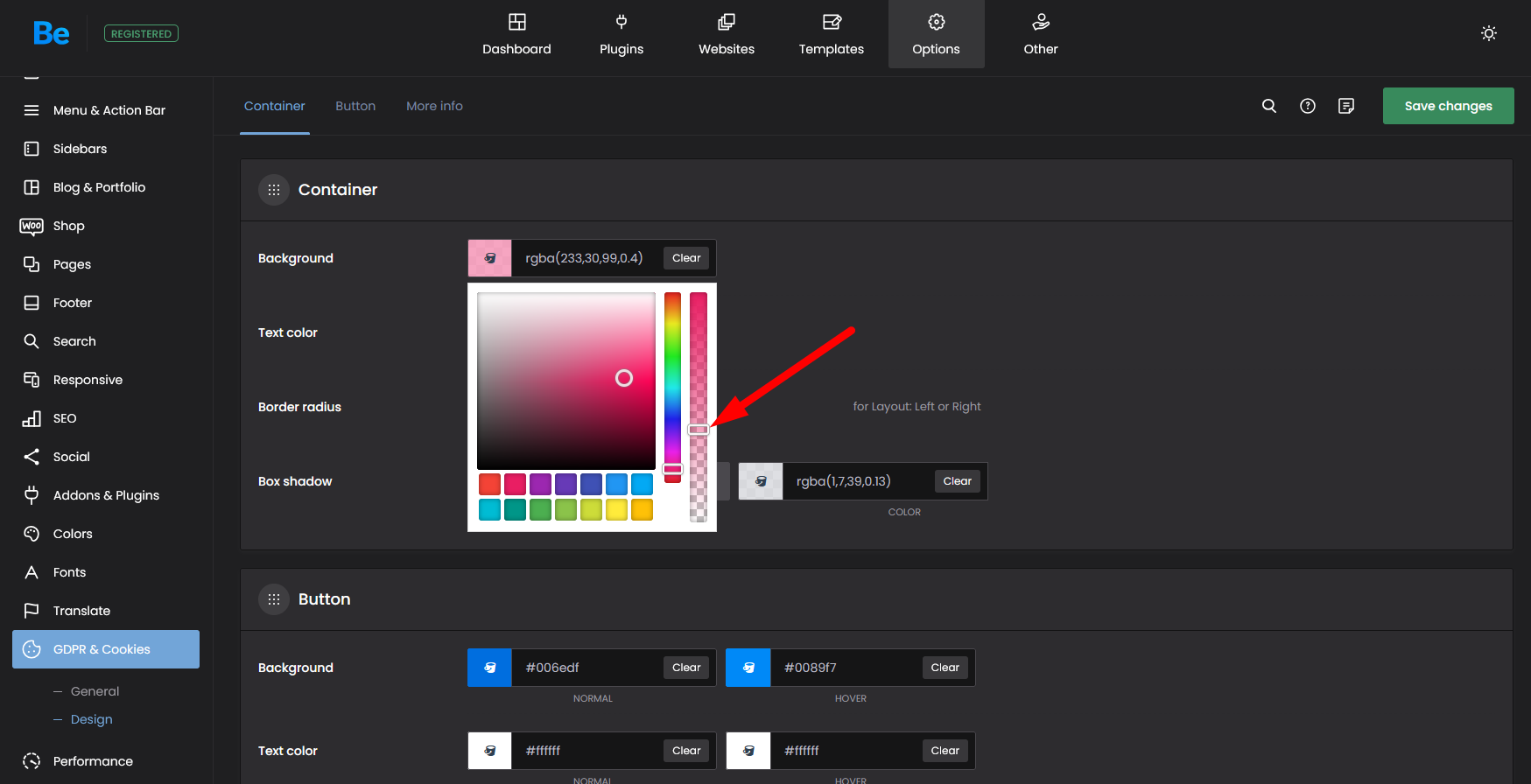
Task: Open Fonts settings
Action: [x=106, y=572]
